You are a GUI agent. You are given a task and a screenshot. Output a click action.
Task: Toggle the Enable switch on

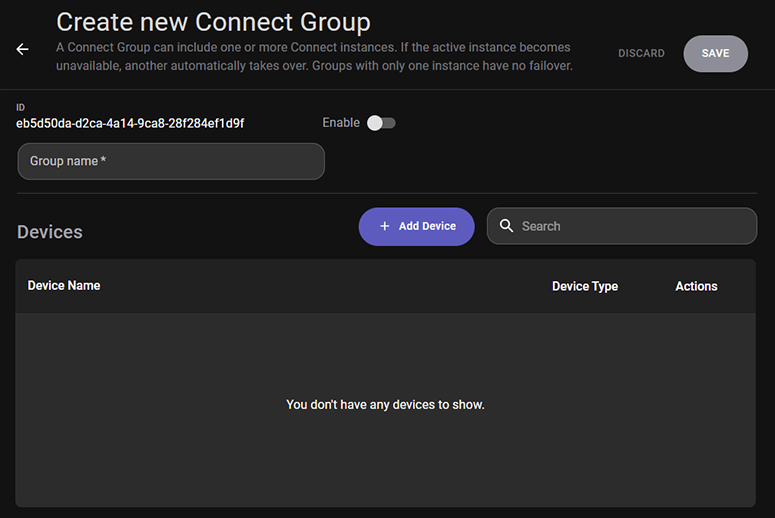[380, 123]
